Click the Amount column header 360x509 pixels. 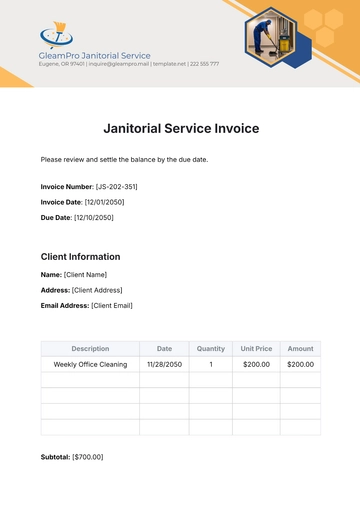click(x=301, y=349)
